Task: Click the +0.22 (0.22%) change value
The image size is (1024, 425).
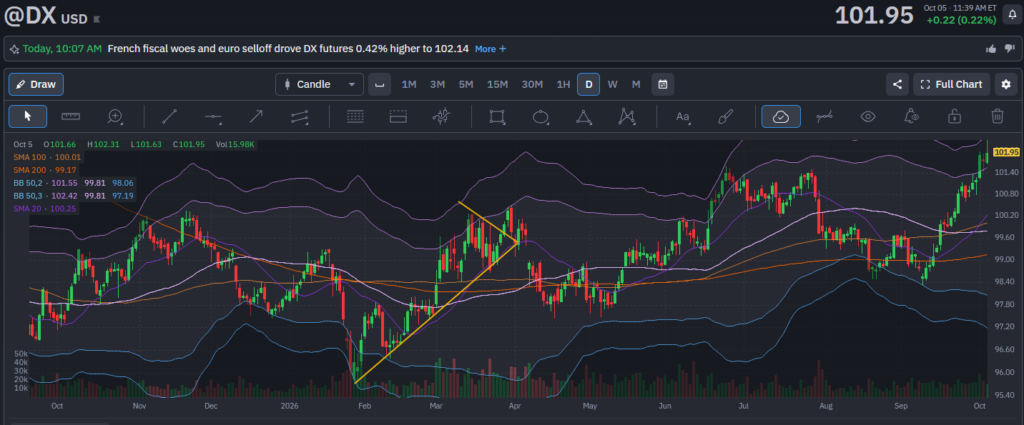Action: (x=961, y=20)
